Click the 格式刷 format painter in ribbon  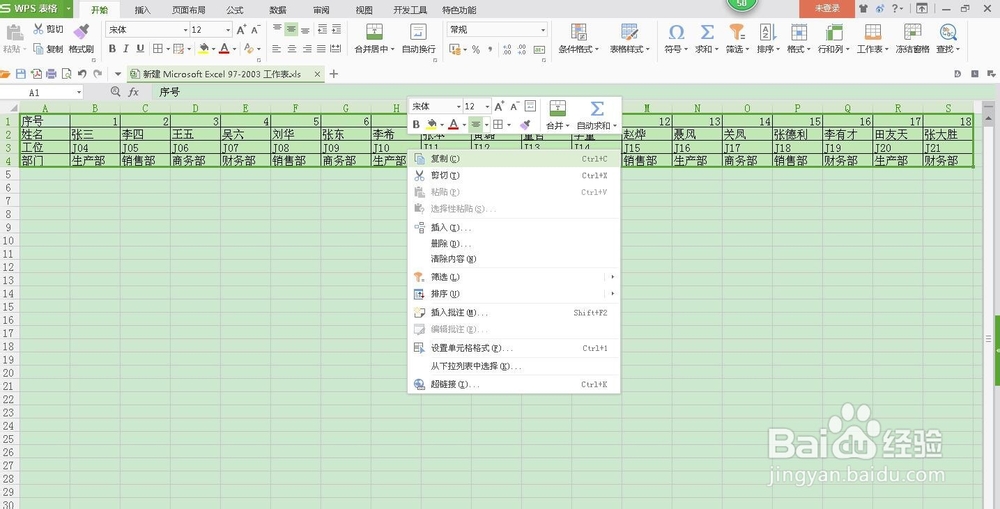[81, 38]
